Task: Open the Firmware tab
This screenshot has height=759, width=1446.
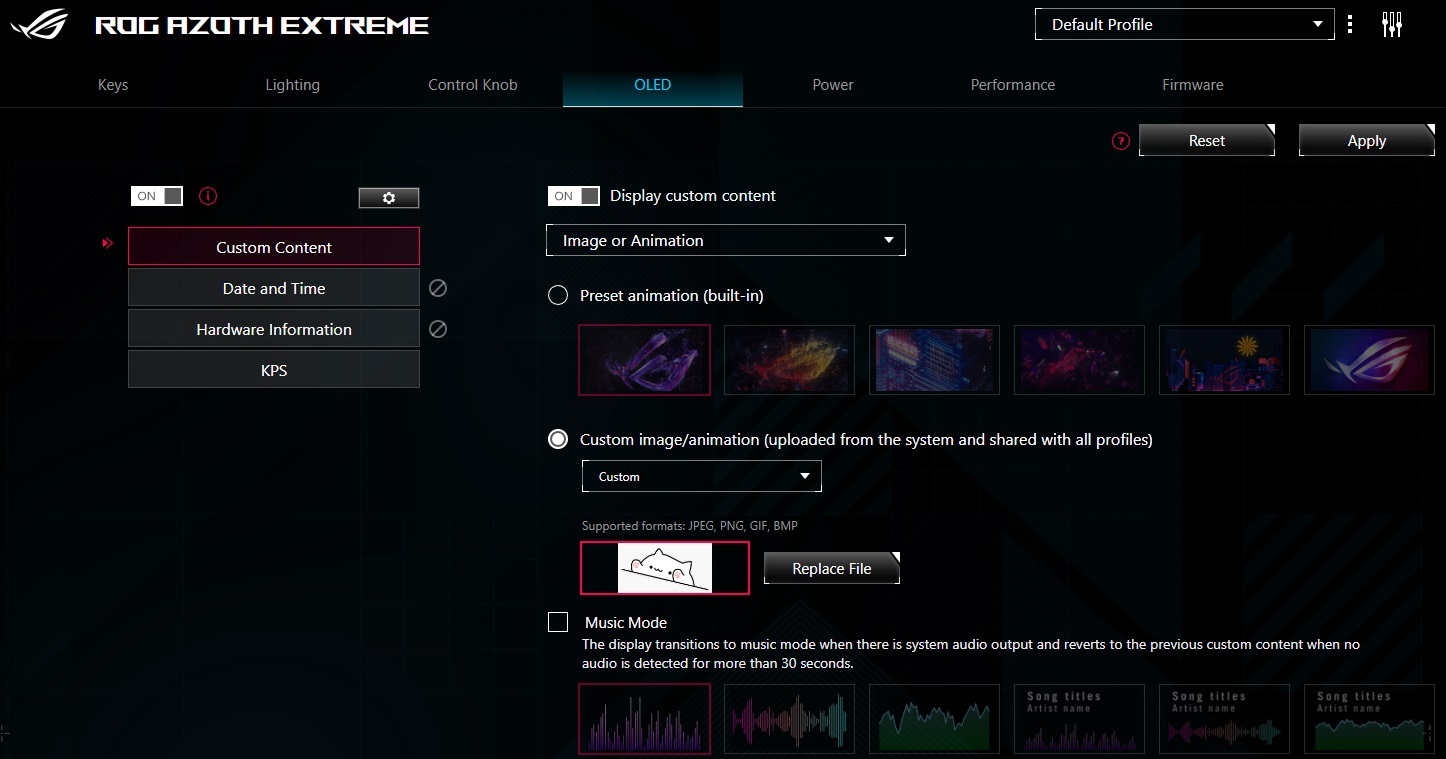Action: (x=1192, y=85)
